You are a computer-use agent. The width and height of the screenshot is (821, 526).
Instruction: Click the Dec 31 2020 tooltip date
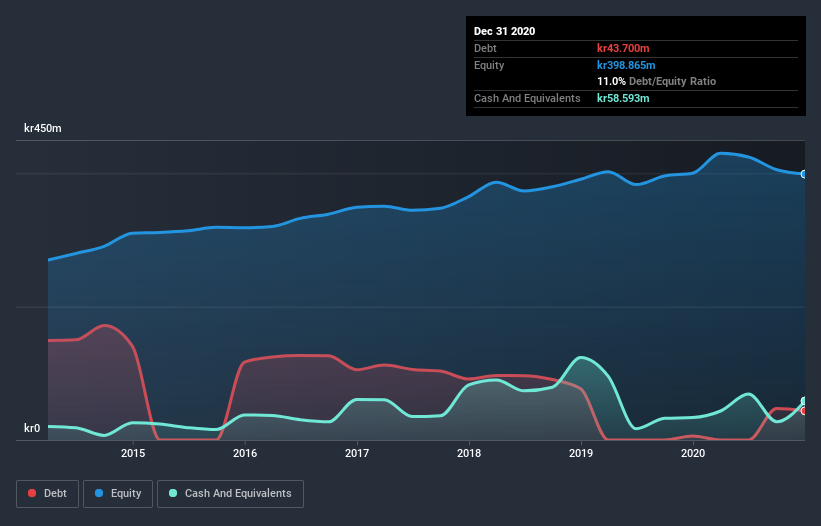[x=504, y=31]
